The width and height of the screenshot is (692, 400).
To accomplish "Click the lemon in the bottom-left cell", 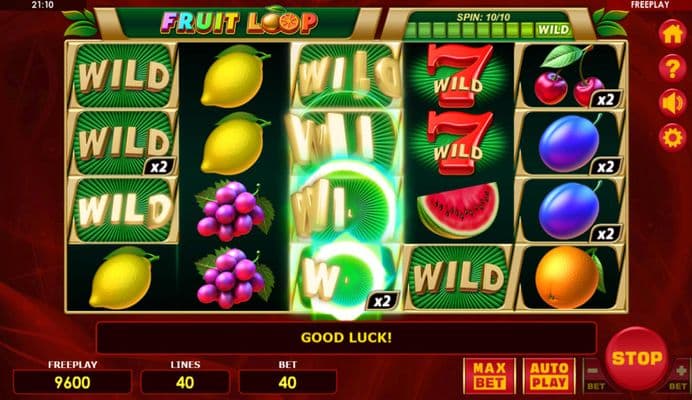I will pyautogui.click(x=122, y=277).
